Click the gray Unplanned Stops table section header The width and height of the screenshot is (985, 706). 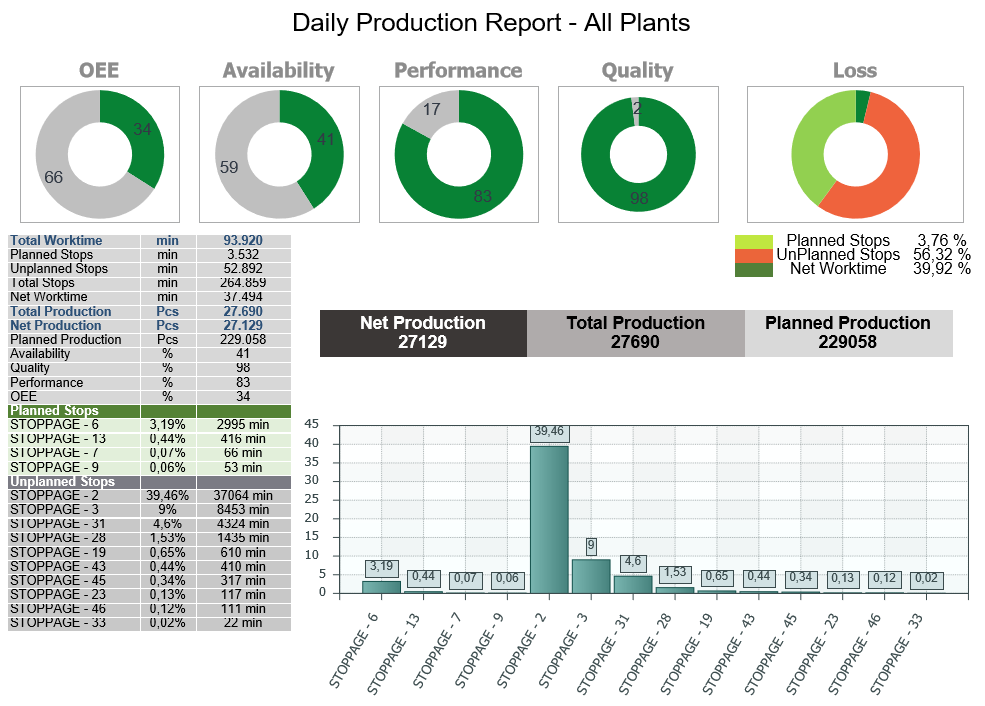(149, 482)
